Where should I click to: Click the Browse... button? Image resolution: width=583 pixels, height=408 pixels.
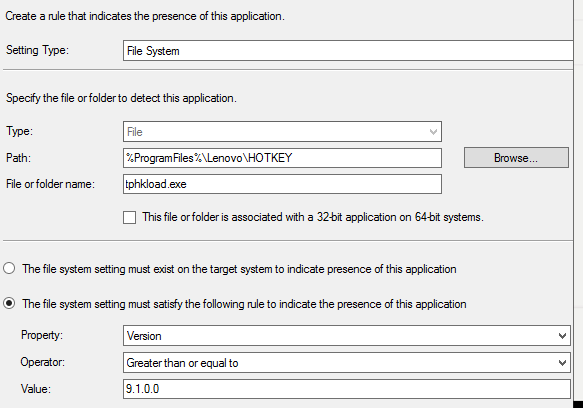click(x=516, y=158)
